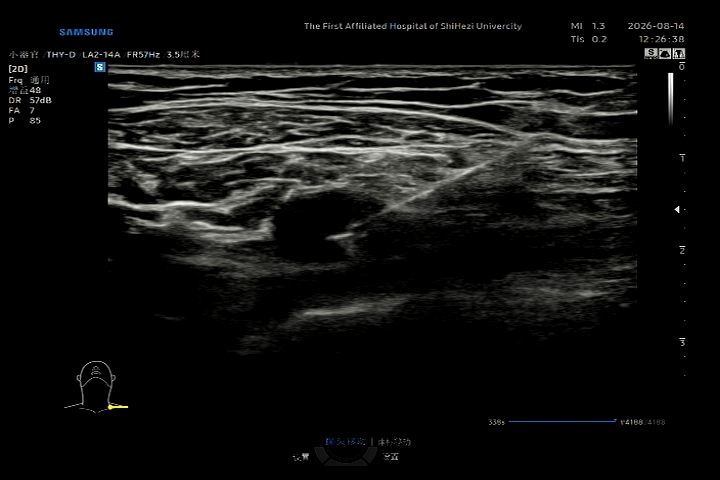Click the focal position arrow on depth scale
Viewport: 720px width, 480px height.
coord(677,209)
